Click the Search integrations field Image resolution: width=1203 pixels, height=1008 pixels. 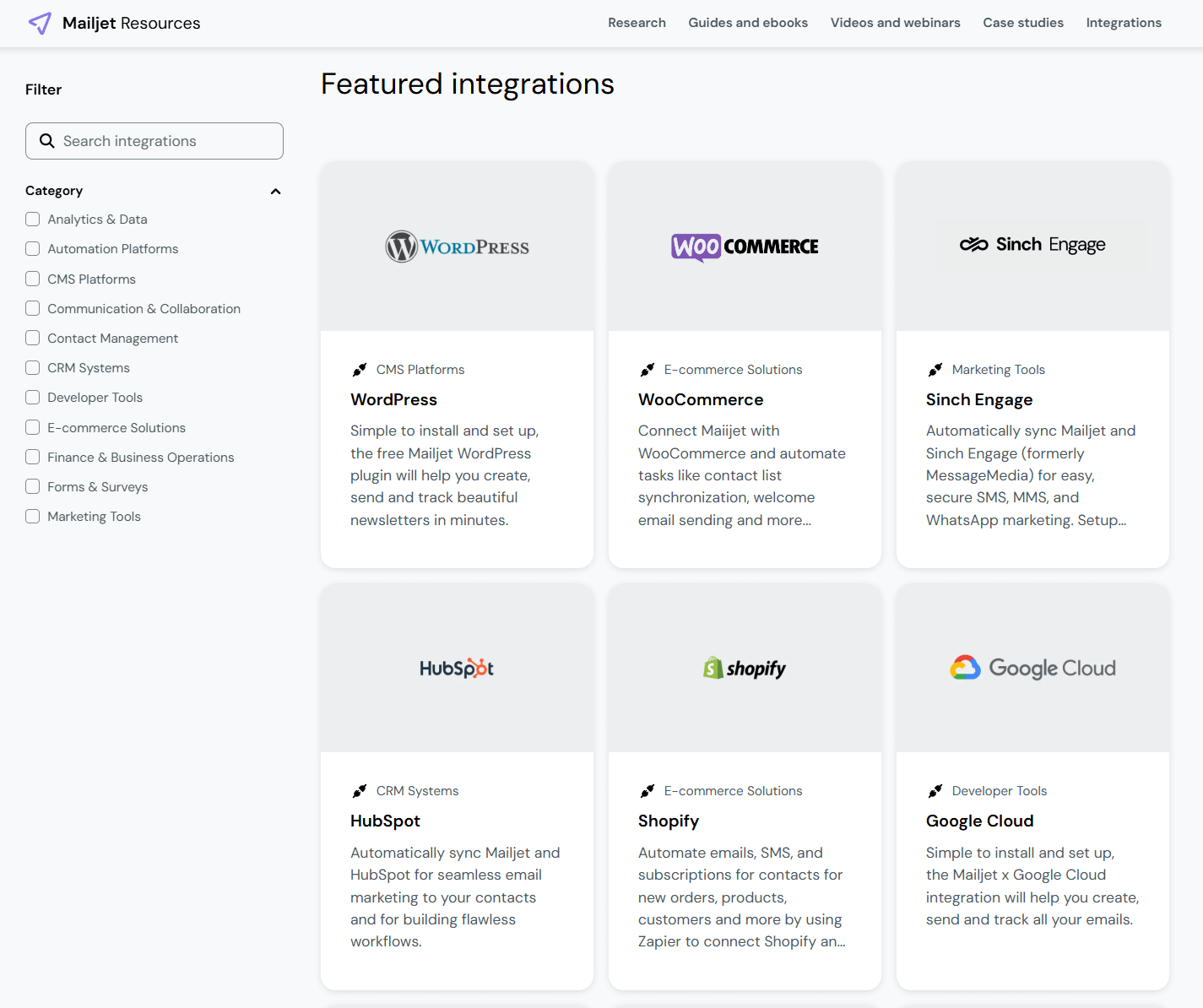[154, 140]
